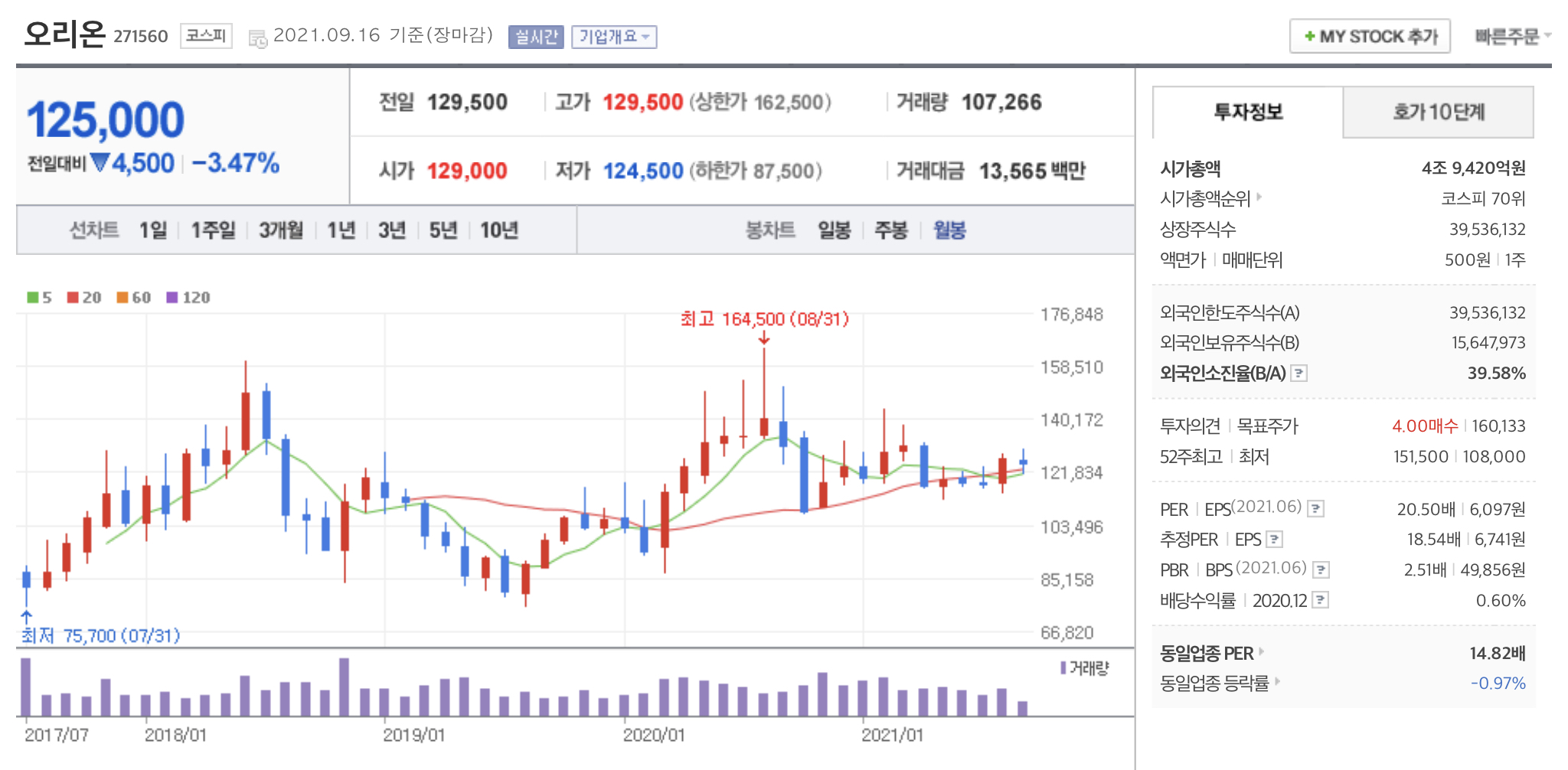Select 3년 line chart
Screen dimensions: 1568x770
(x=392, y=230)
